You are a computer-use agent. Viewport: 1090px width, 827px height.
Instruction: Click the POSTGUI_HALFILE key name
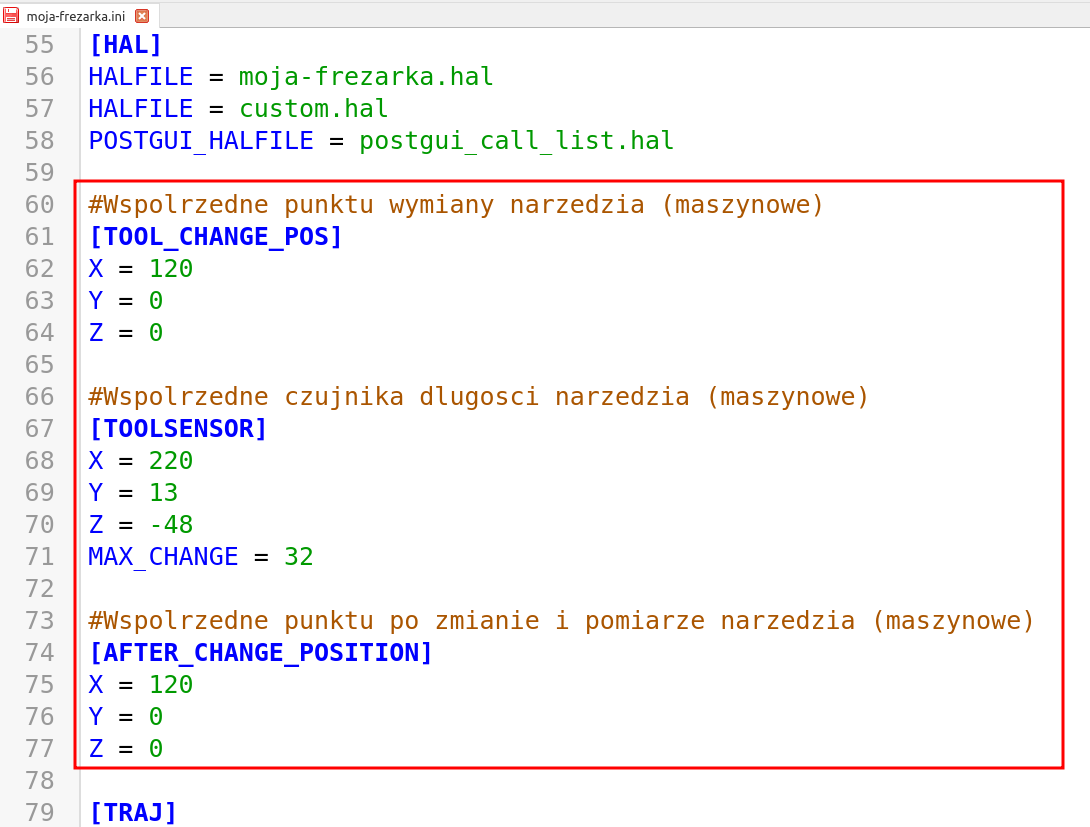[200, 141]
